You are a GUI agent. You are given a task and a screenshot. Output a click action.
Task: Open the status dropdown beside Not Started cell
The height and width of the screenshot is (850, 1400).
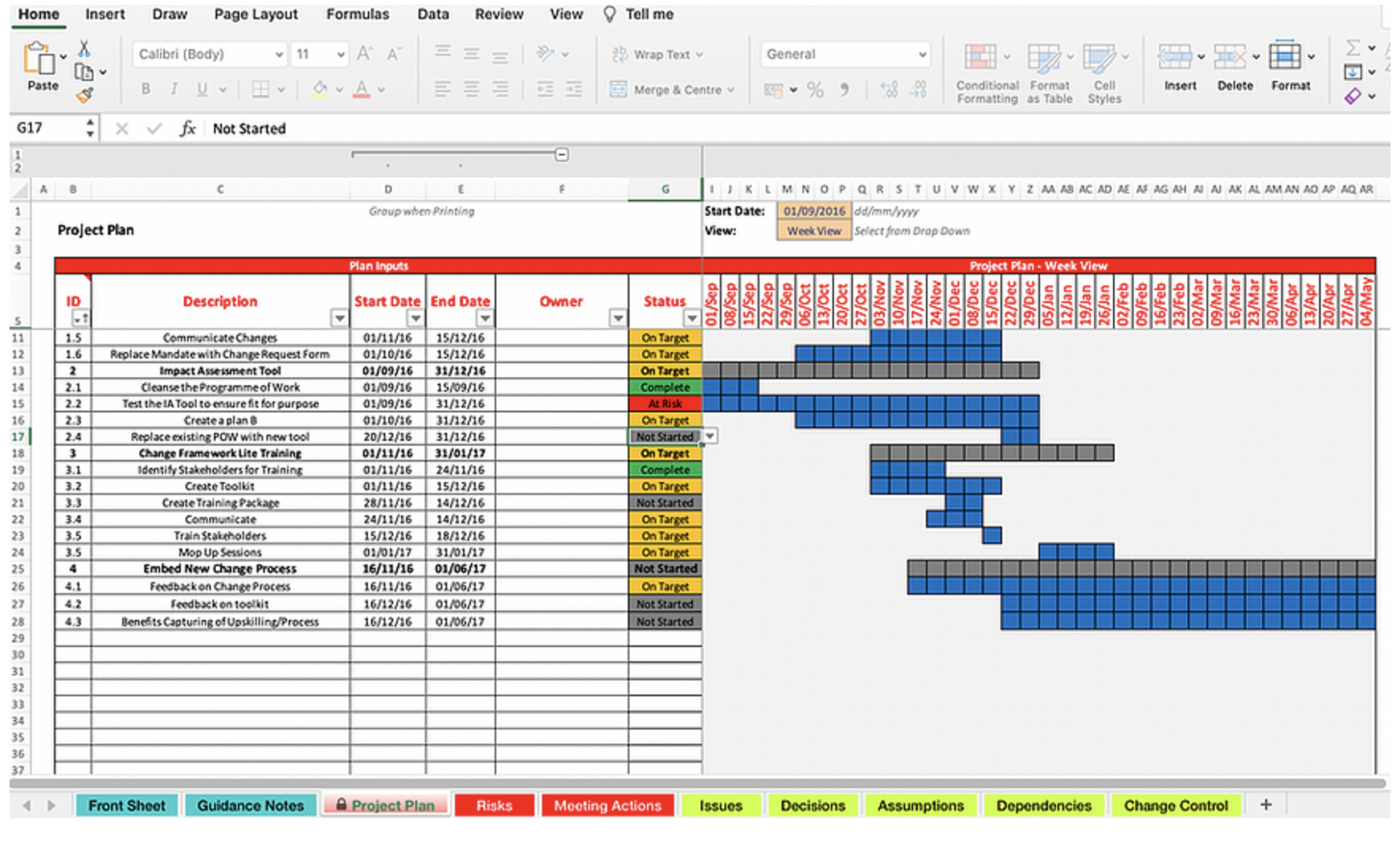coord(710,436)
